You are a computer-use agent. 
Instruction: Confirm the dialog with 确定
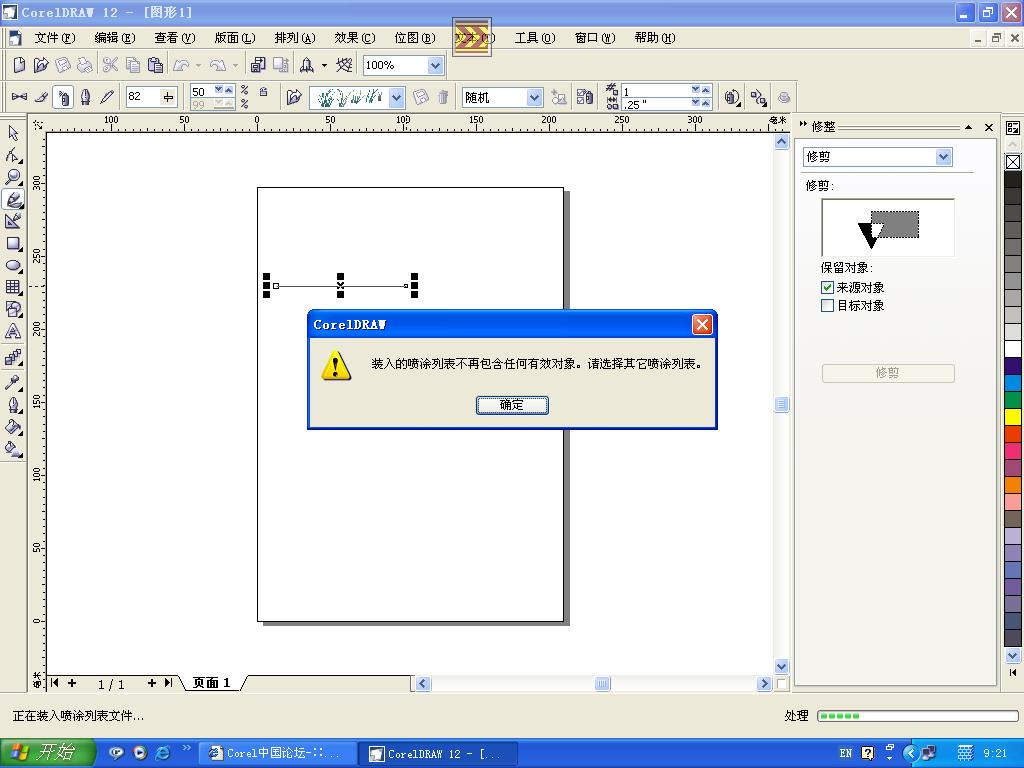(512, 405)
